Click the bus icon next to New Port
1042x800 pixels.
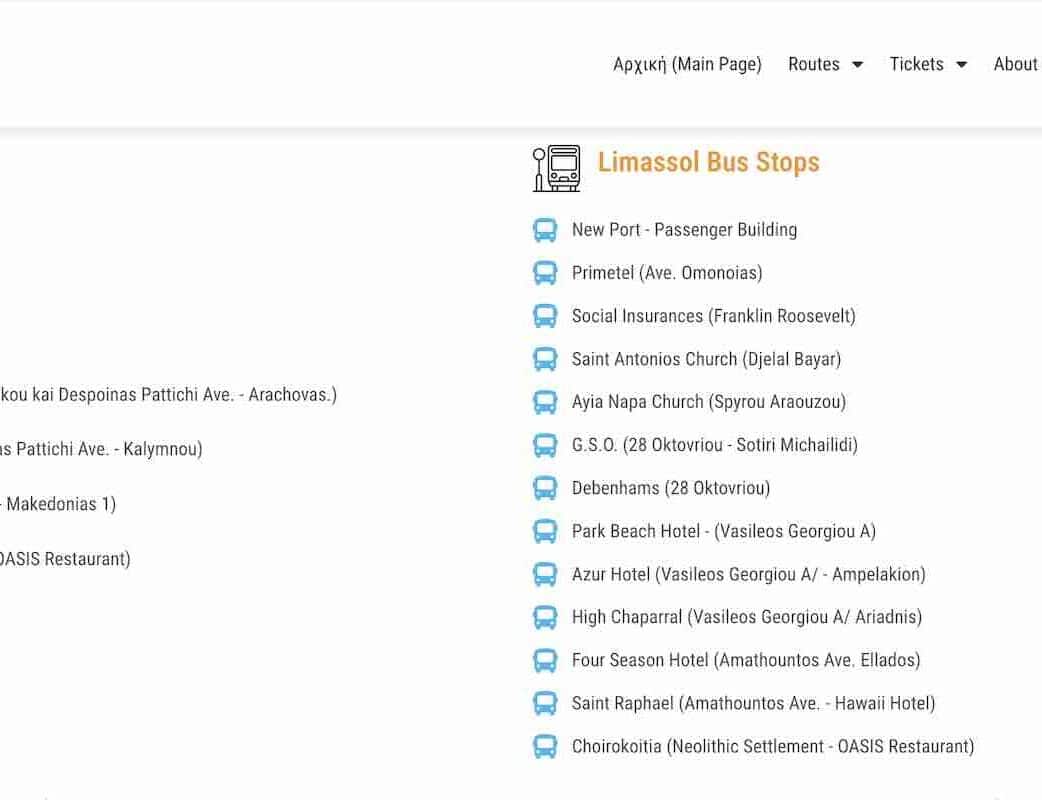tap(545, 230)
